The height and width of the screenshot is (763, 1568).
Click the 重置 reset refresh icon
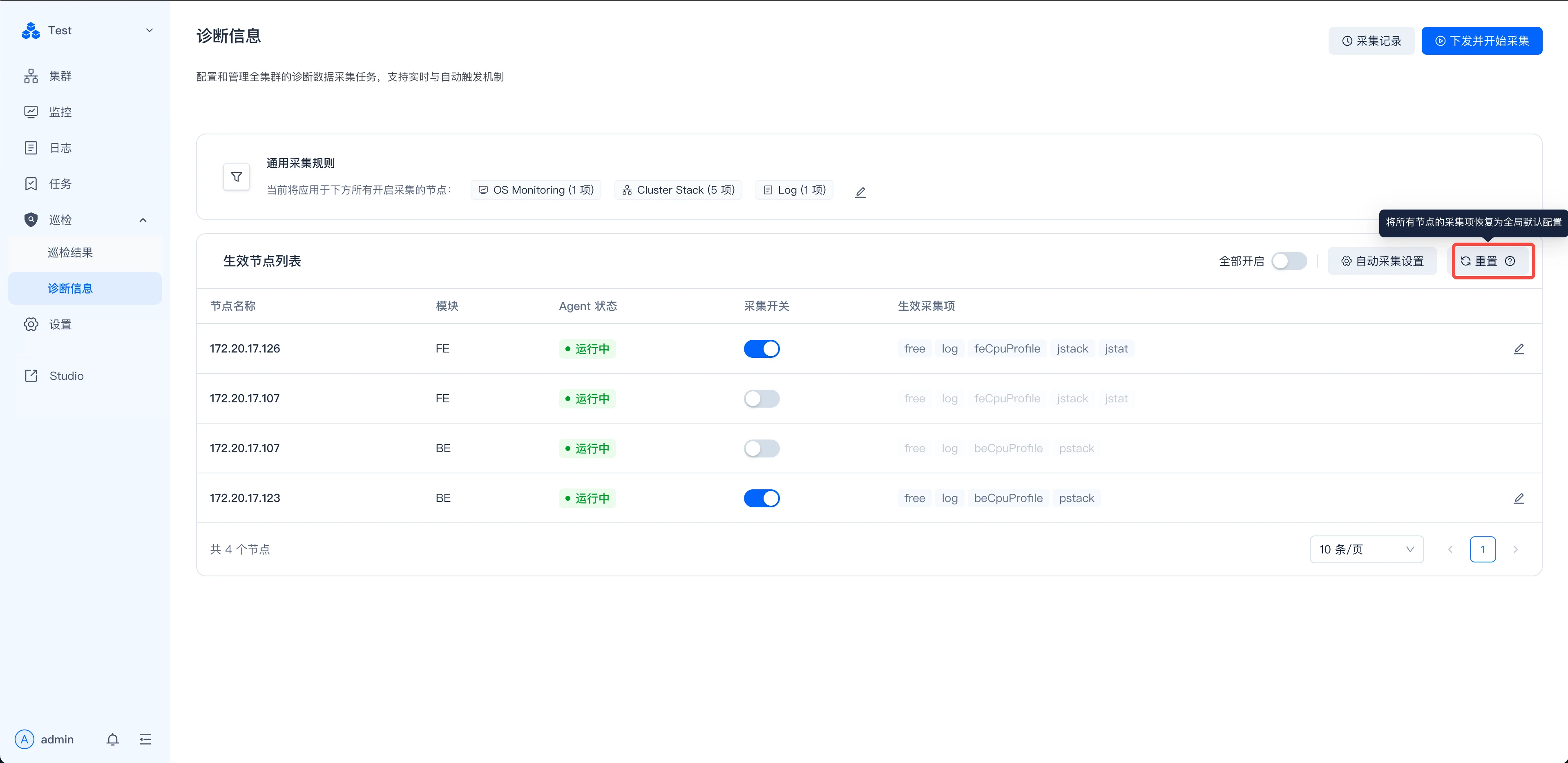click(x=1466, y=261)
